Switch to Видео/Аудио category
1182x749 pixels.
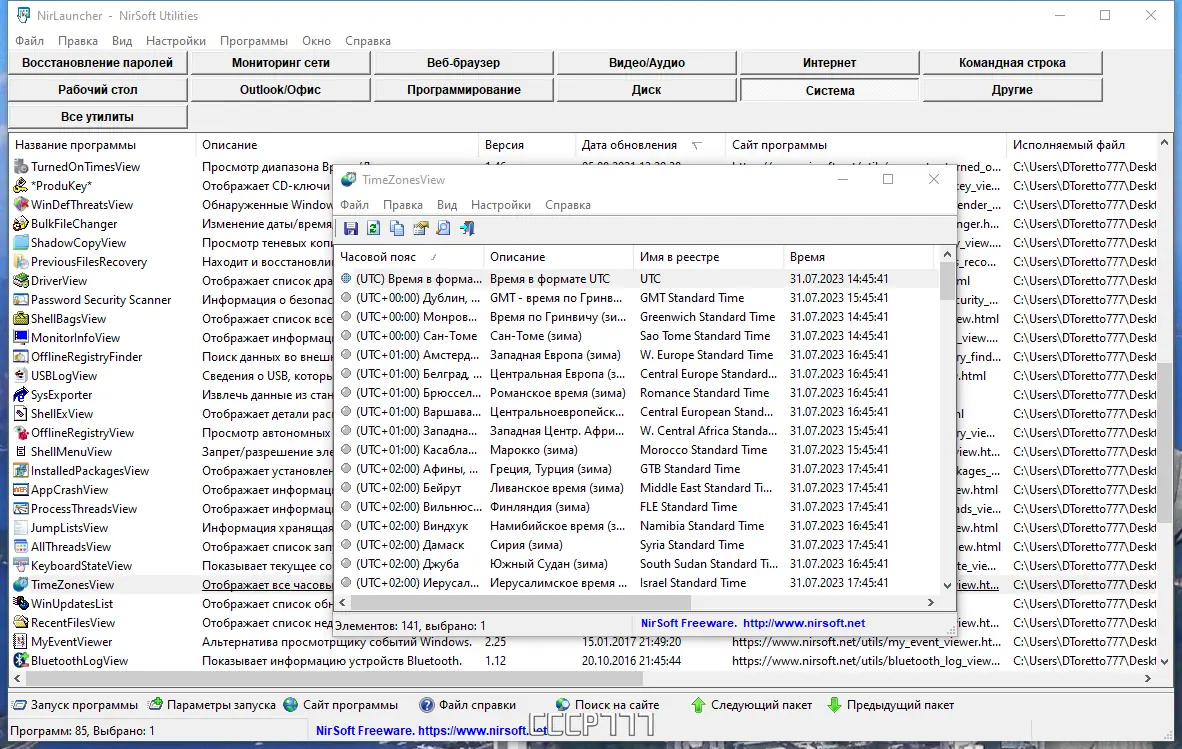tap(647, 63)
